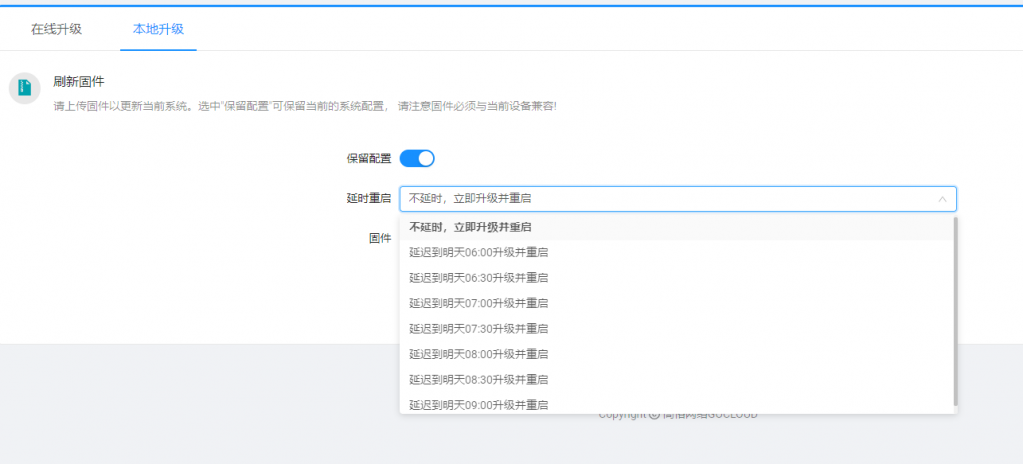The image size is (1023, 464).
Task: Select 延迟到明天08:00升级并重启 from list
Action: pos(478,354)
